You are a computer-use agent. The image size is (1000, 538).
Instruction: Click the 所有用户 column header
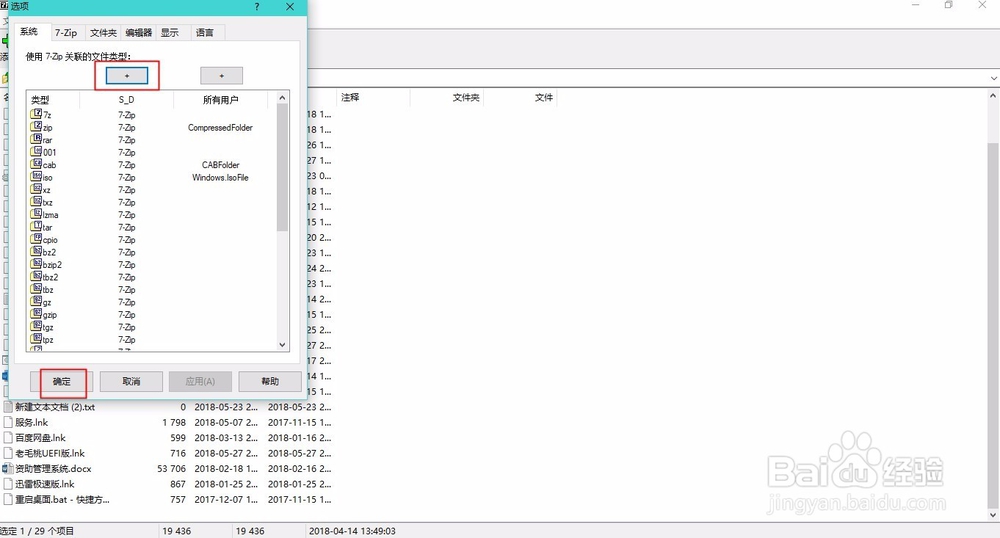pyautogui.click(x=221, y=99)
